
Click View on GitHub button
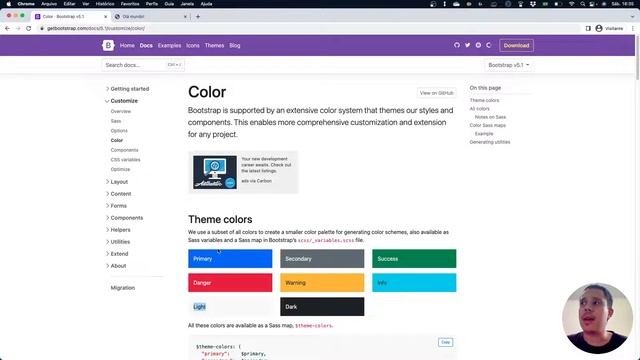pos(436,93)
